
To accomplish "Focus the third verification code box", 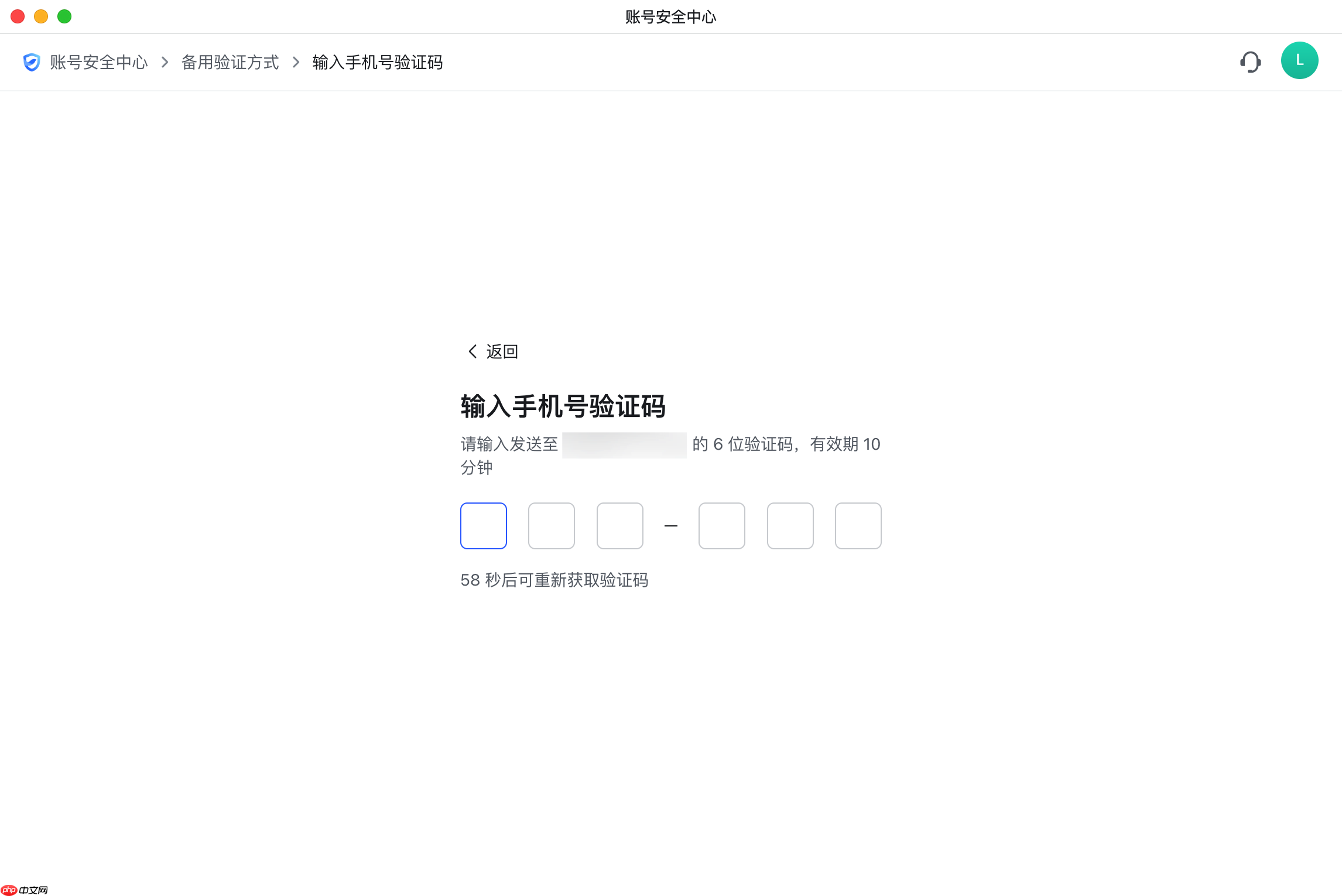I will pyautogui.click(x=620, y=526).
